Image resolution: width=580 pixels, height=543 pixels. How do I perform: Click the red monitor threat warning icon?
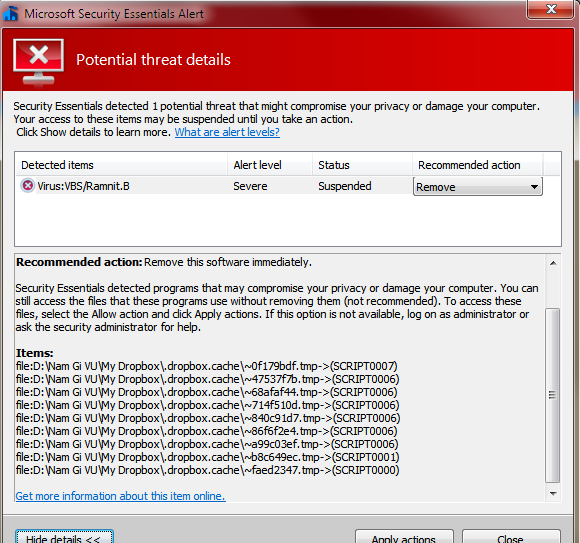pos(38,62)
